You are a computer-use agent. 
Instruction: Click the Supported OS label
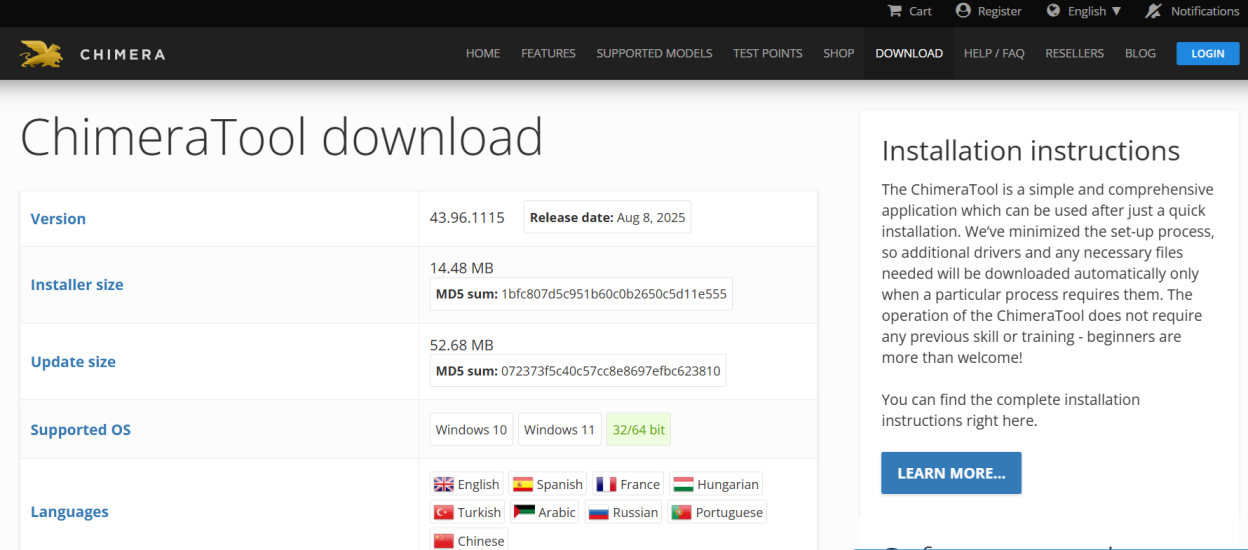(81, 430)
